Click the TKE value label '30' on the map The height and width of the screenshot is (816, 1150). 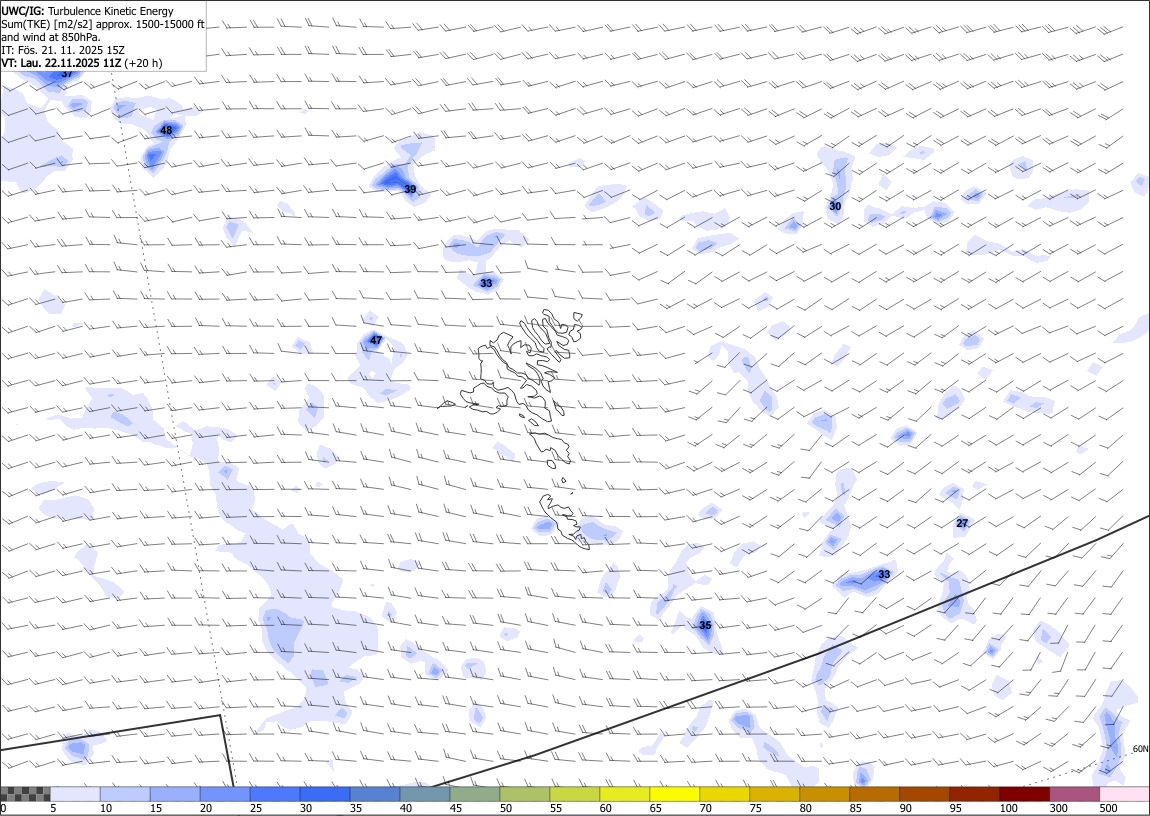[835, 206]
